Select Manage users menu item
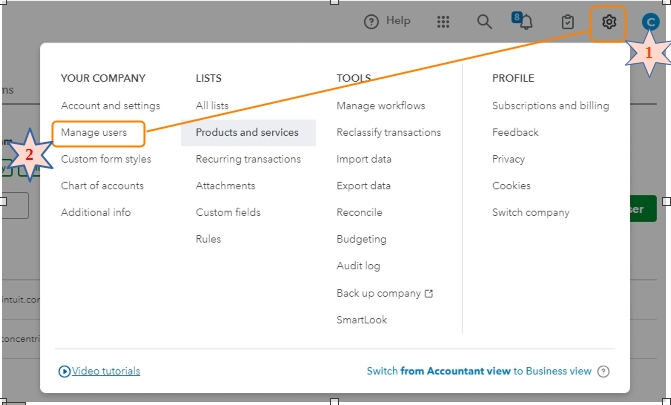 94,132
